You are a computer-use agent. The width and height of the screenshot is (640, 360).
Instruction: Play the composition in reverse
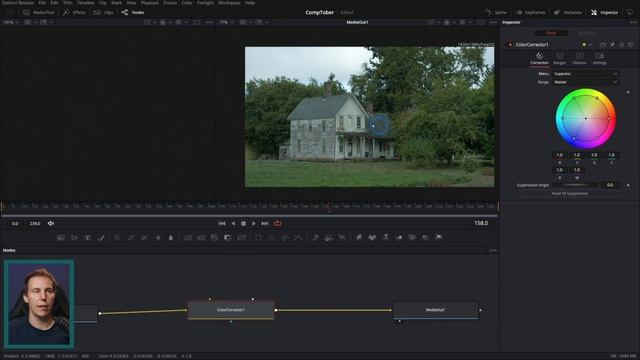coord(233,224)
